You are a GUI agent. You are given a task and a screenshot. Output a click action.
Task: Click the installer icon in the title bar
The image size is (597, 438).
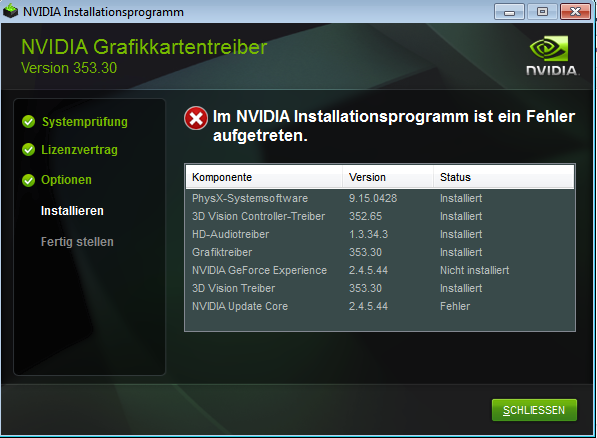10,11
